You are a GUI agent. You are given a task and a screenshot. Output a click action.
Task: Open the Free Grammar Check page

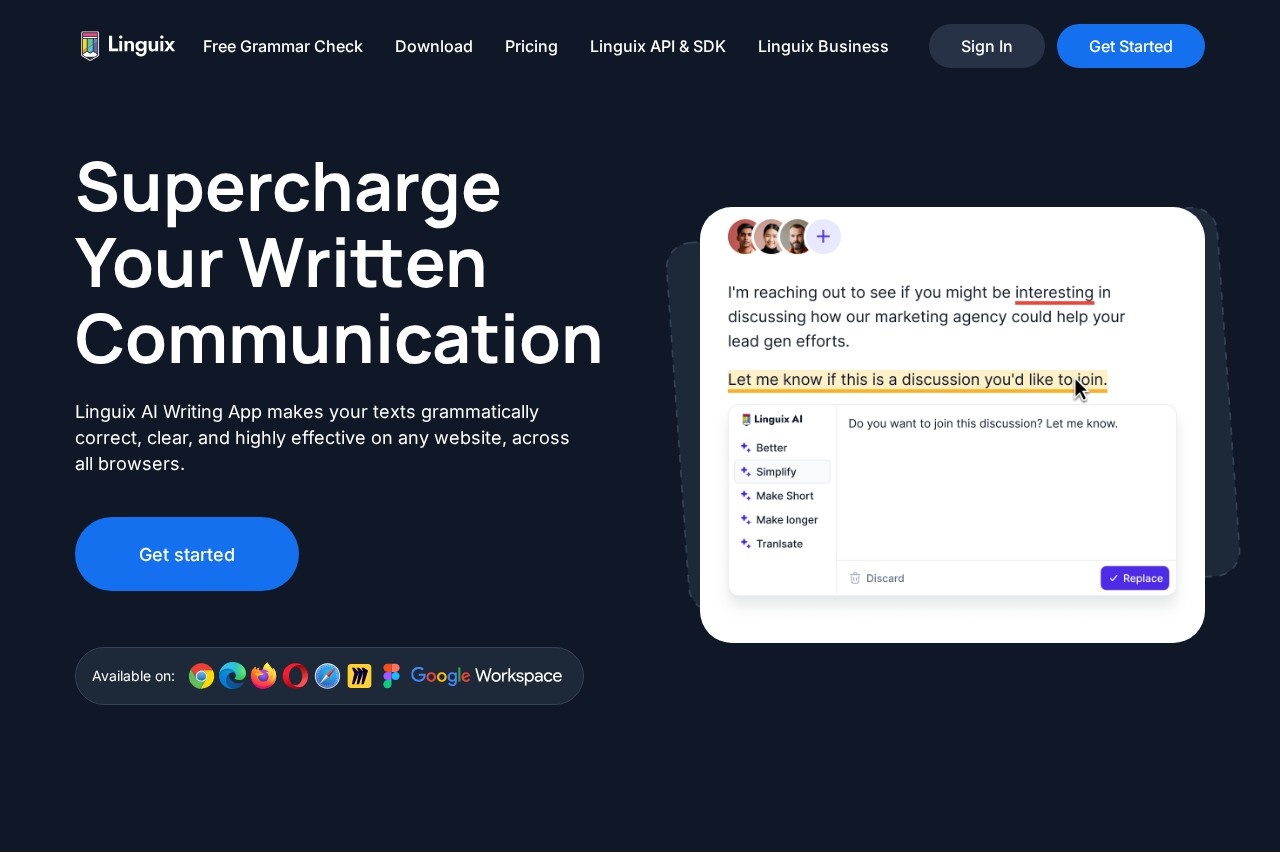point(283,46)
